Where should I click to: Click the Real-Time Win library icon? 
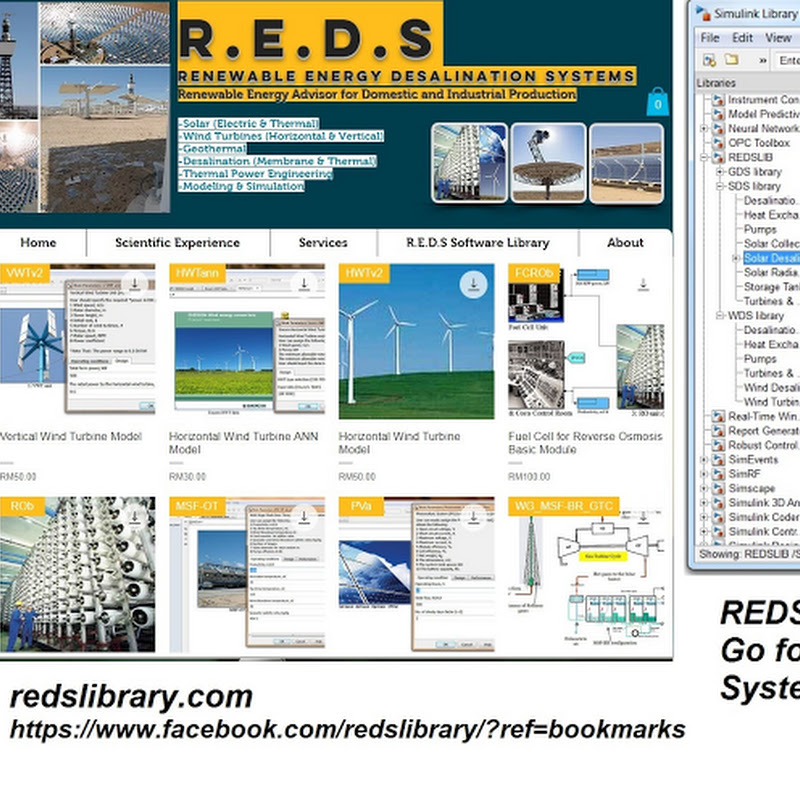pyautogui.click(x=718, y=416)
